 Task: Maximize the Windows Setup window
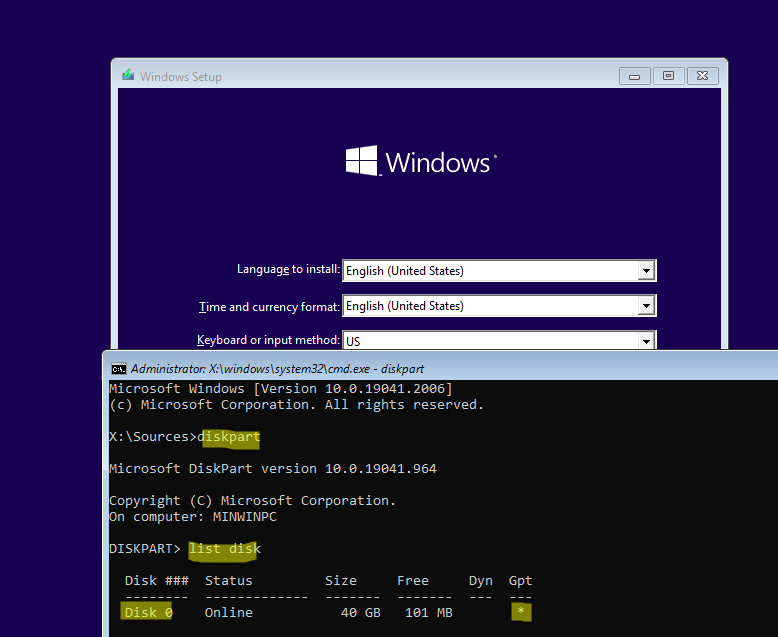(668, 76)
